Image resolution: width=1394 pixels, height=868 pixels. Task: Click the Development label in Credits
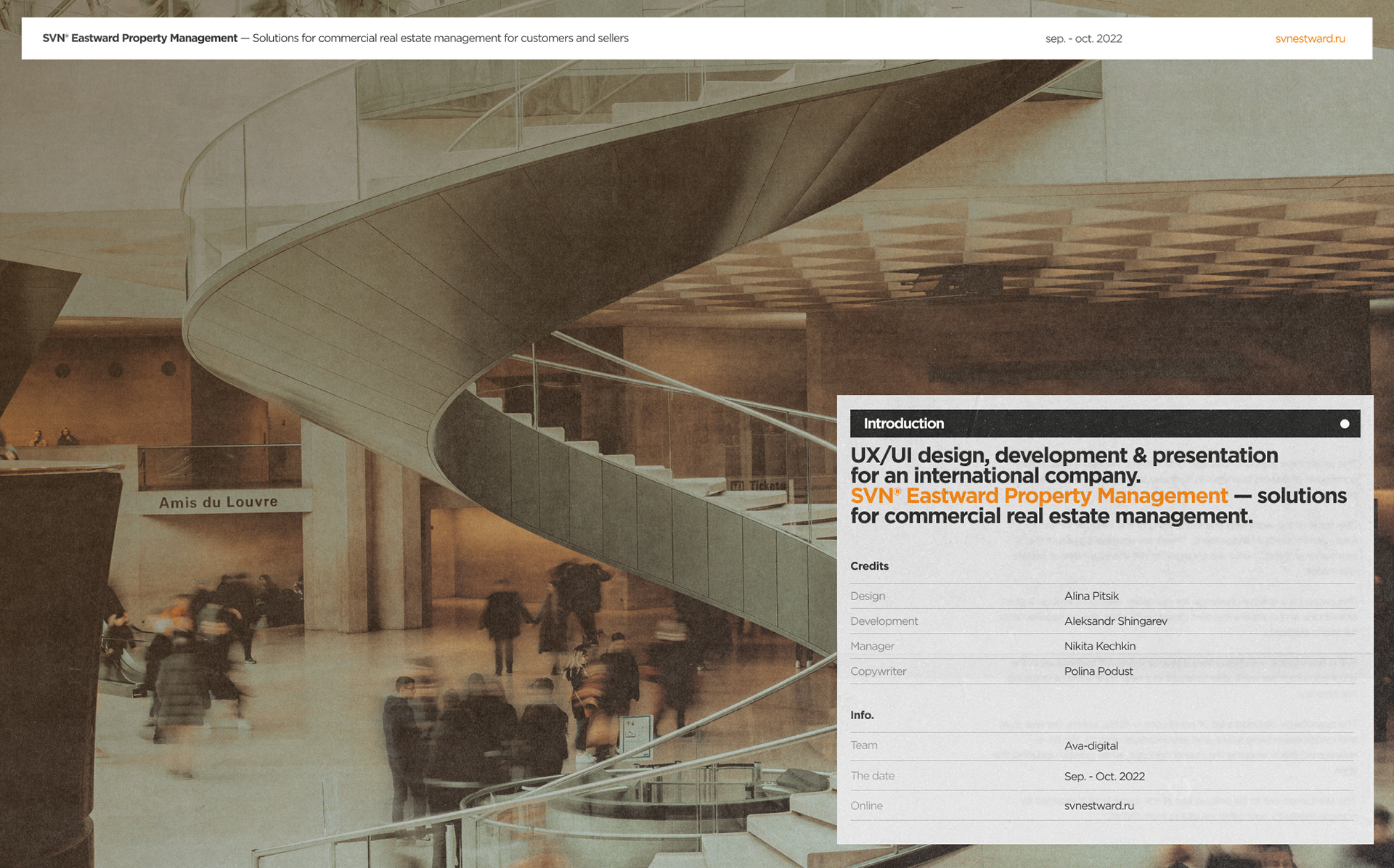click(x=884, y=621)
